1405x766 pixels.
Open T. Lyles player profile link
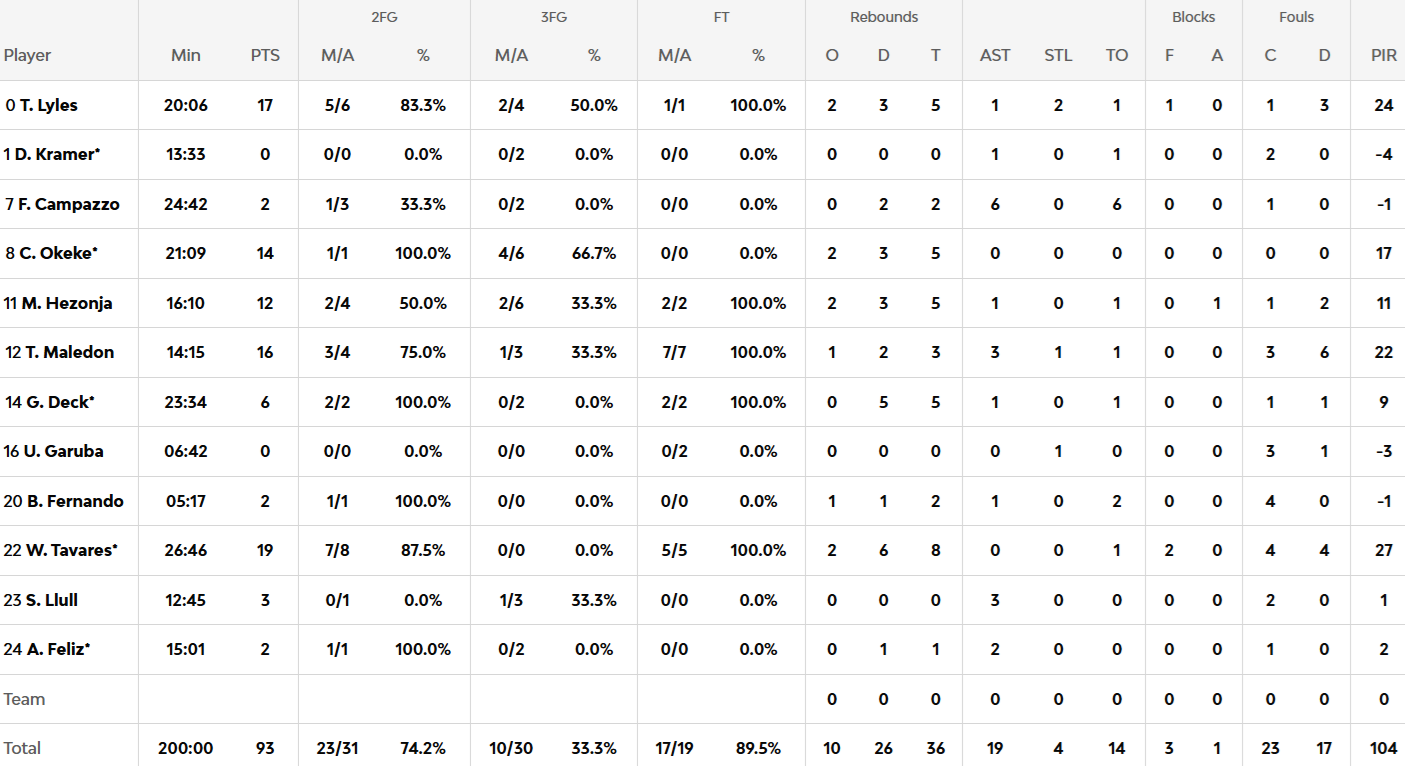pyautogui.click(x=48, y=105)
